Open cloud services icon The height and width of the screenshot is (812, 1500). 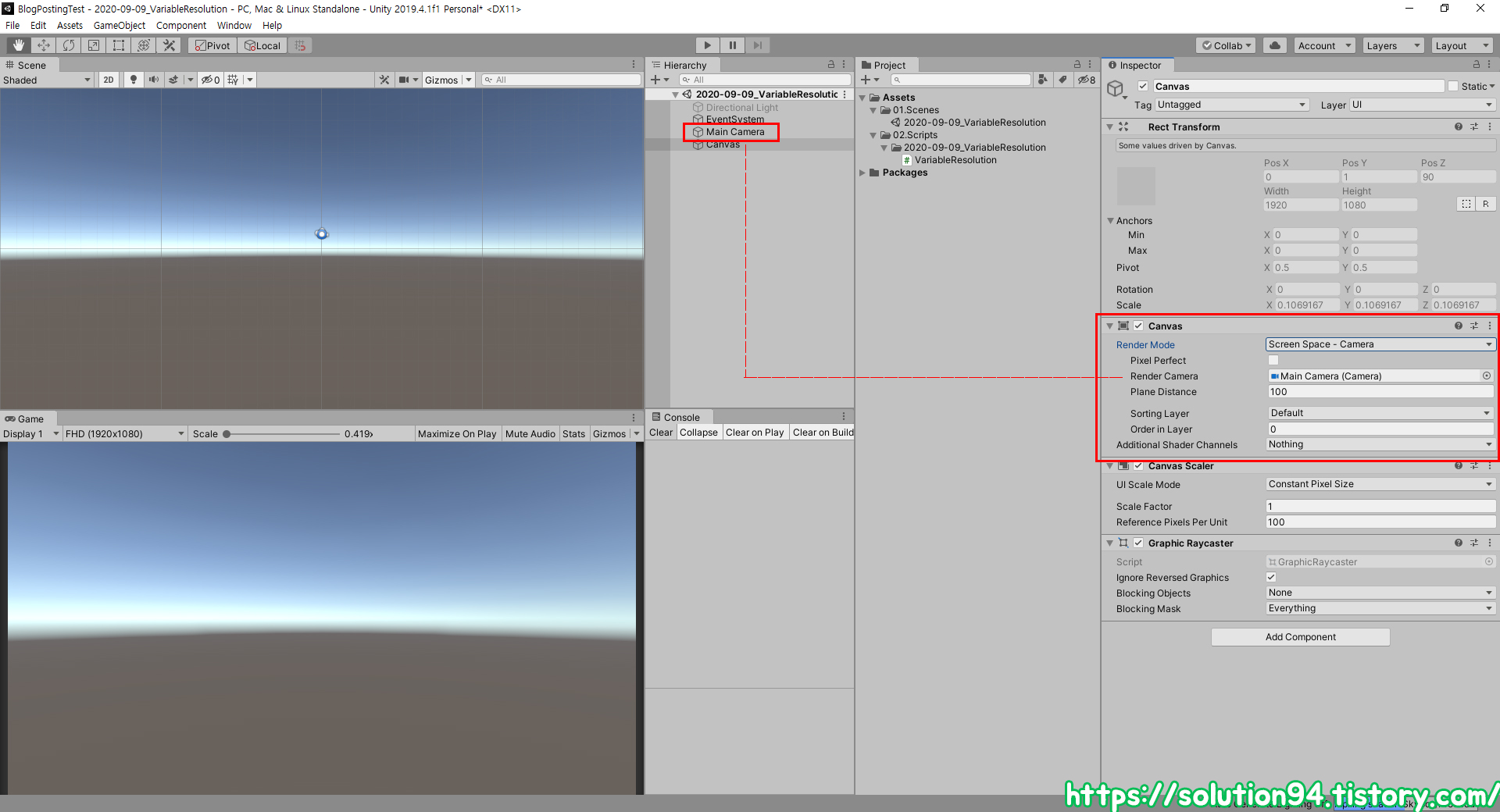point(1275,45)
